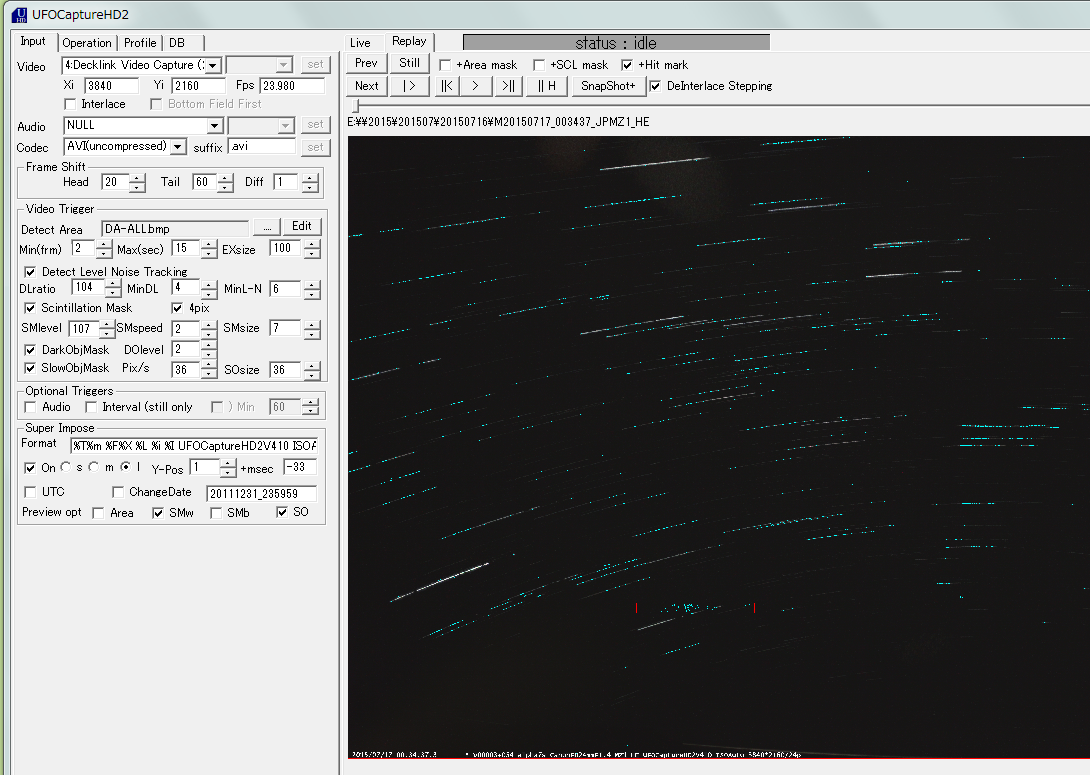The height and width of the screenshot is (775, 1090).
Task: Open the Codec AVI(uncompressed) dropdown
Action: [x=178, y=147]
